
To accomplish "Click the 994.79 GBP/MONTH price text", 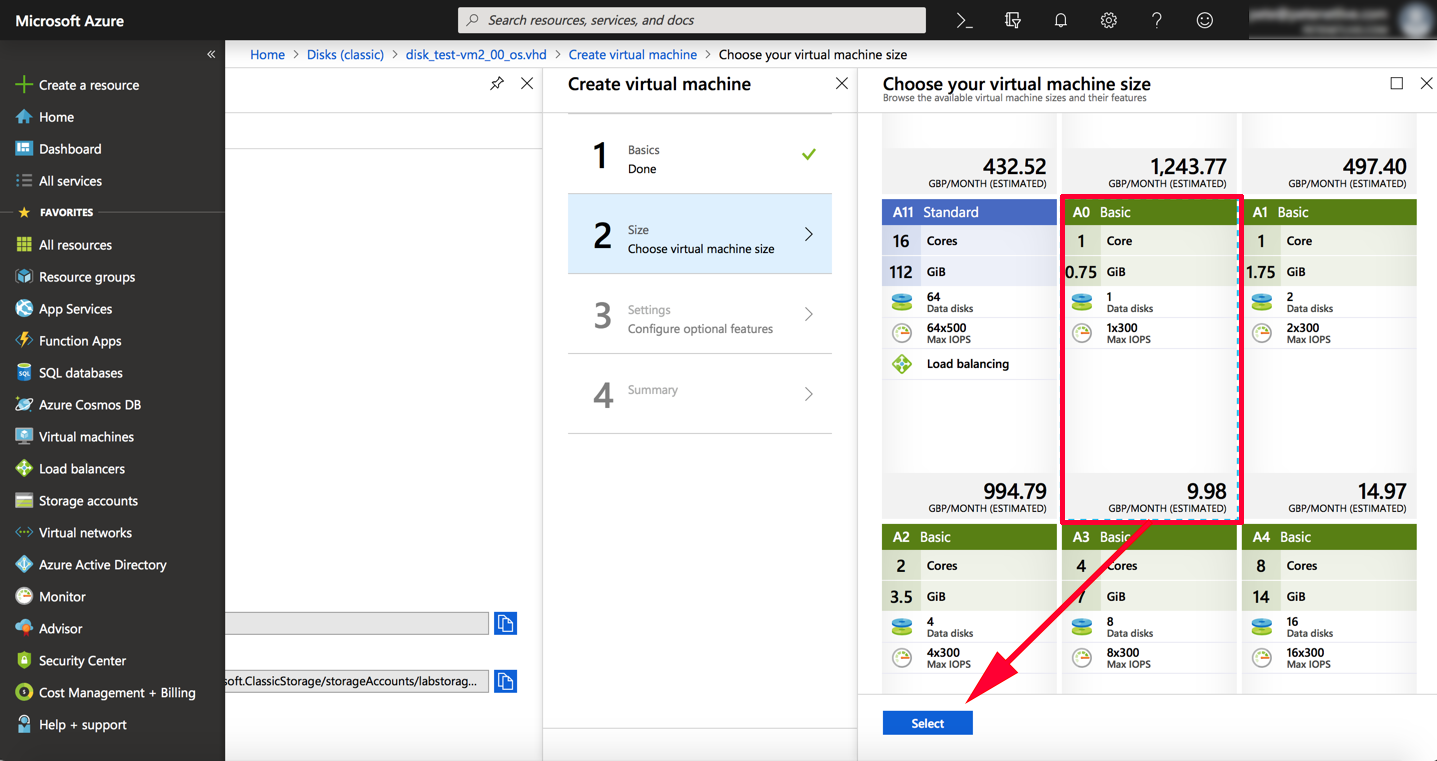I will [x=988, y=497].
